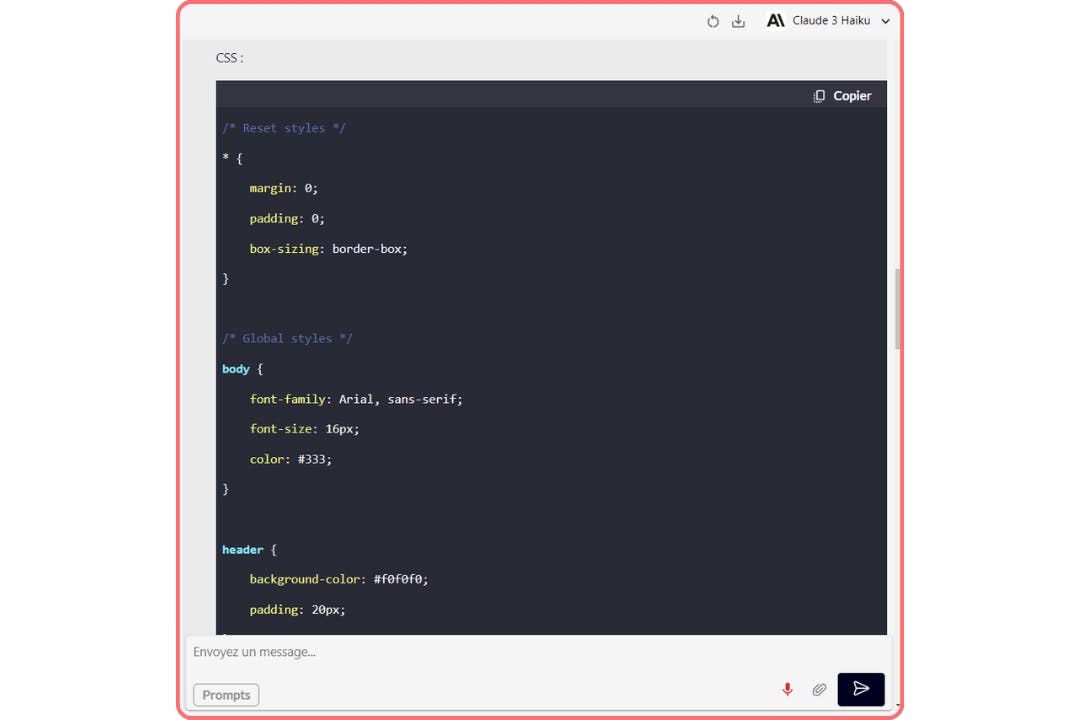This screenshot has height=720, width=1080.
Task: Copy the CSS code with the Copier icon
Action: [821, 94]
